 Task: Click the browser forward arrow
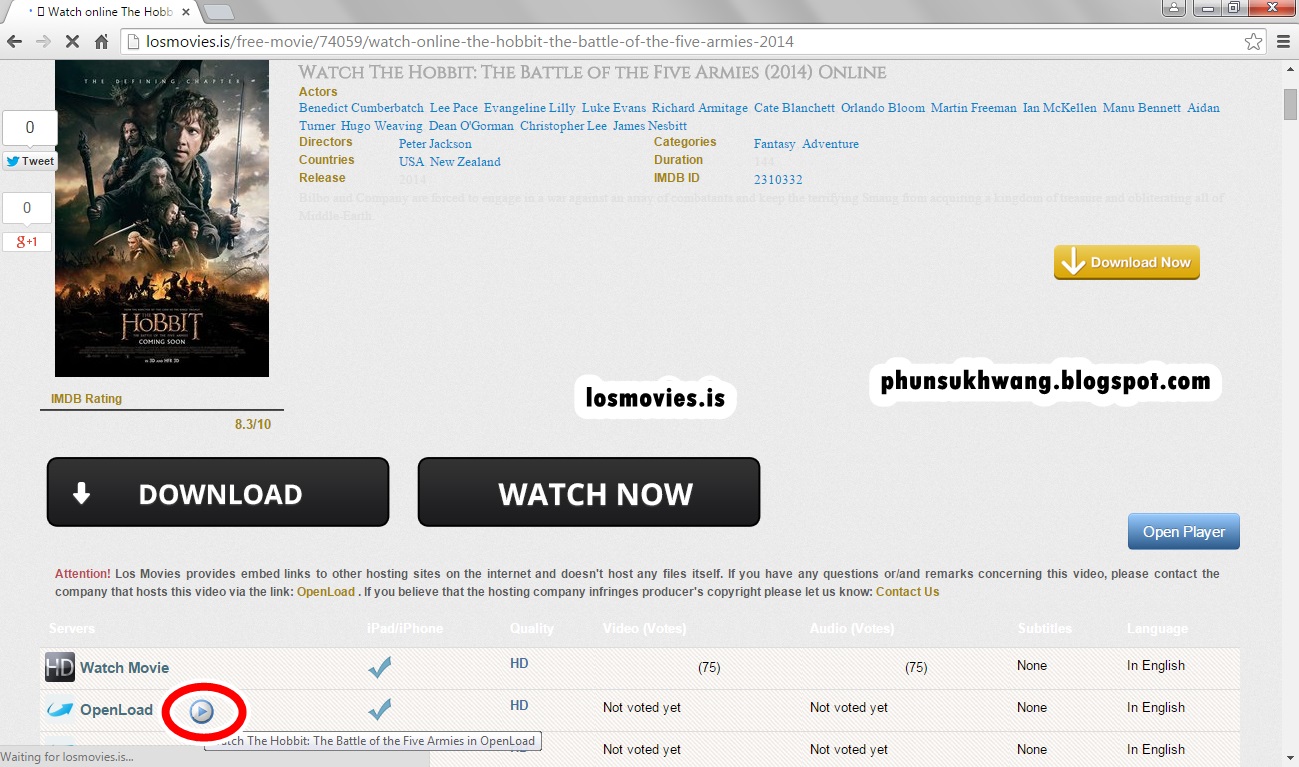click(x=43, y=42)
